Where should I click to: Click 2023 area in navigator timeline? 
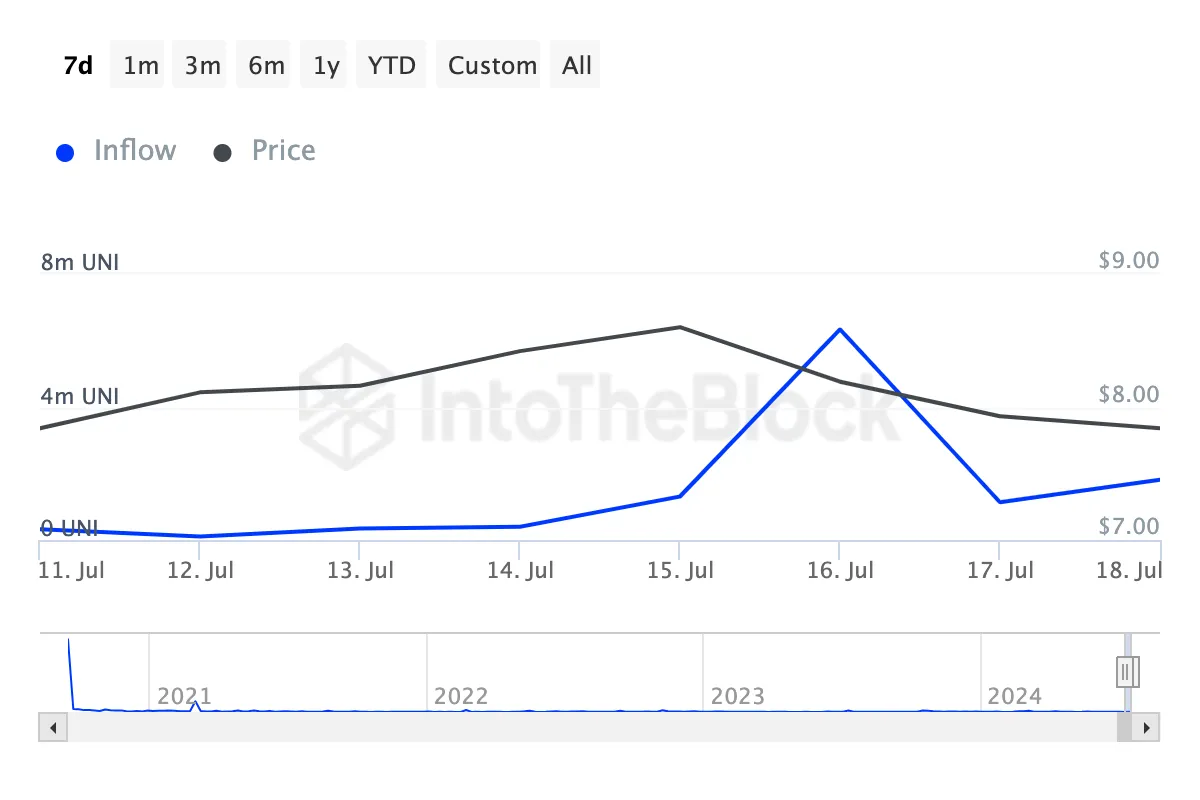pyautogui.click(x=737, y=695)
